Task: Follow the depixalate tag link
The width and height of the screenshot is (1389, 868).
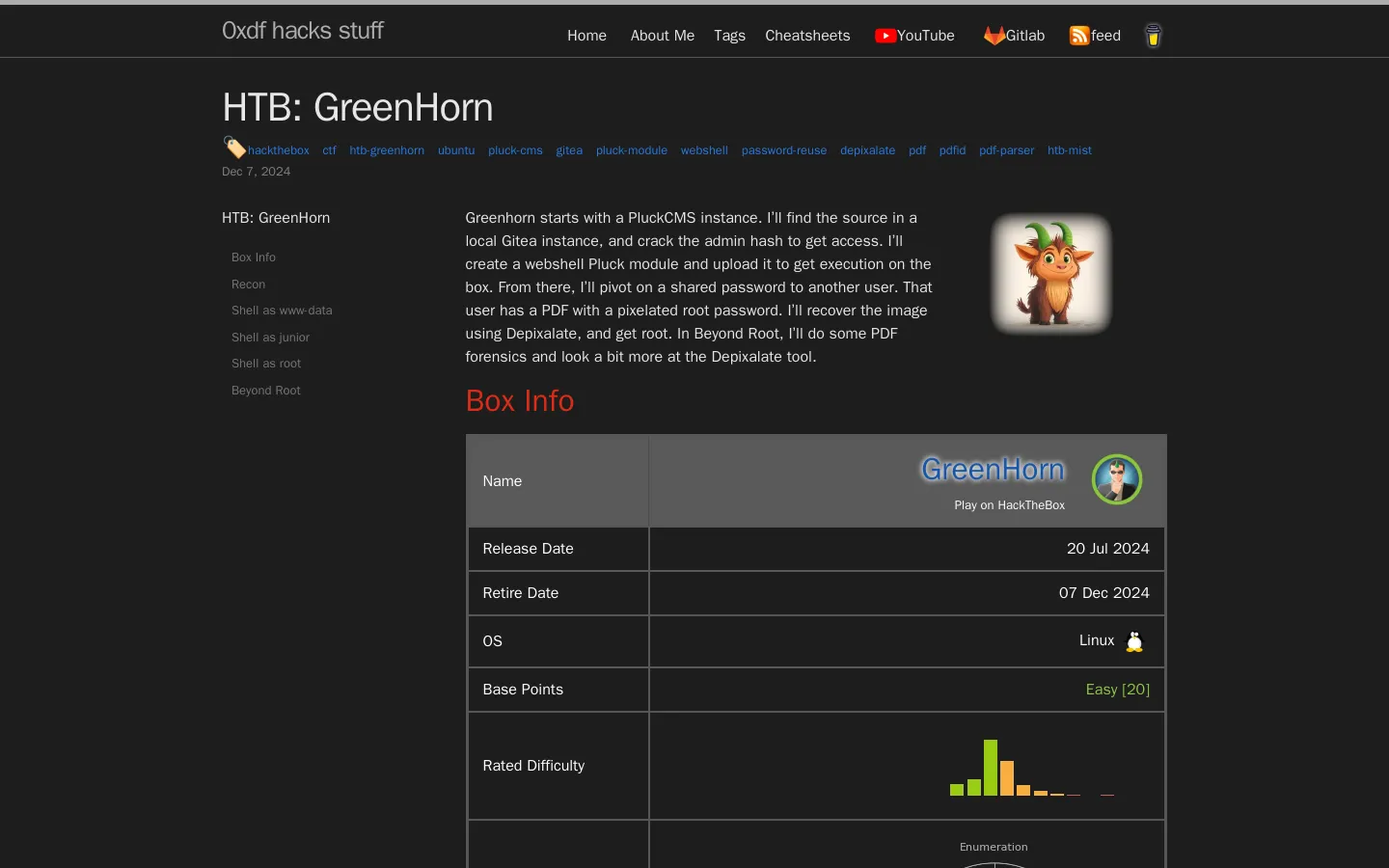Action: (867, 150)
